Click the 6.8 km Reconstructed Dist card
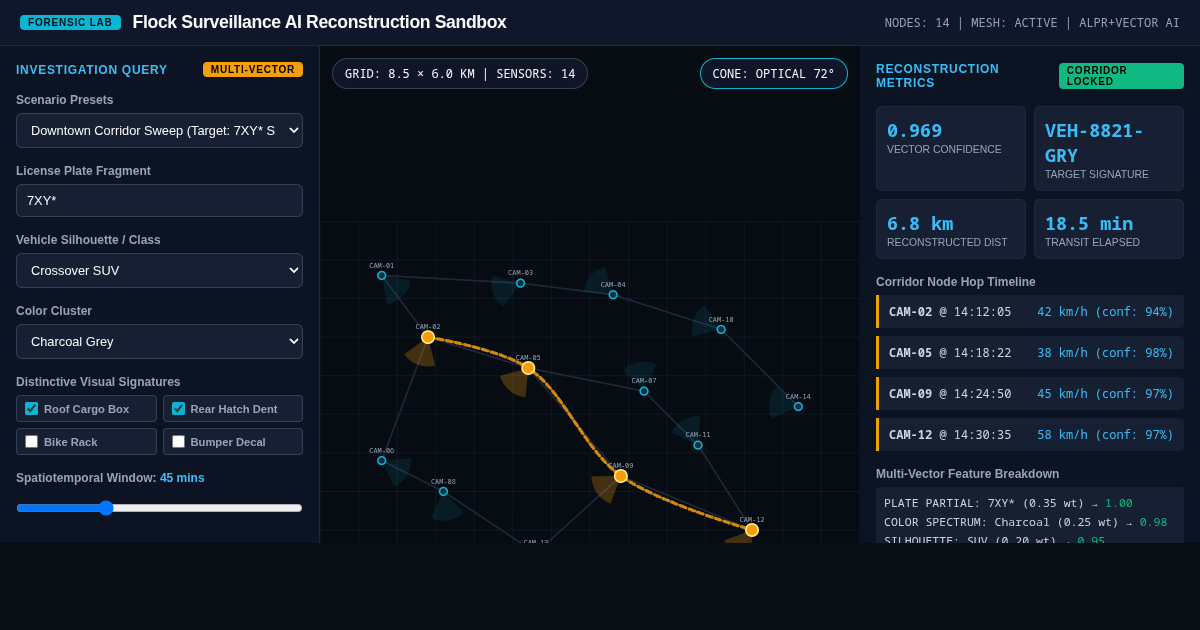This screenshot has height=630, width=1200. pos(951,229)
